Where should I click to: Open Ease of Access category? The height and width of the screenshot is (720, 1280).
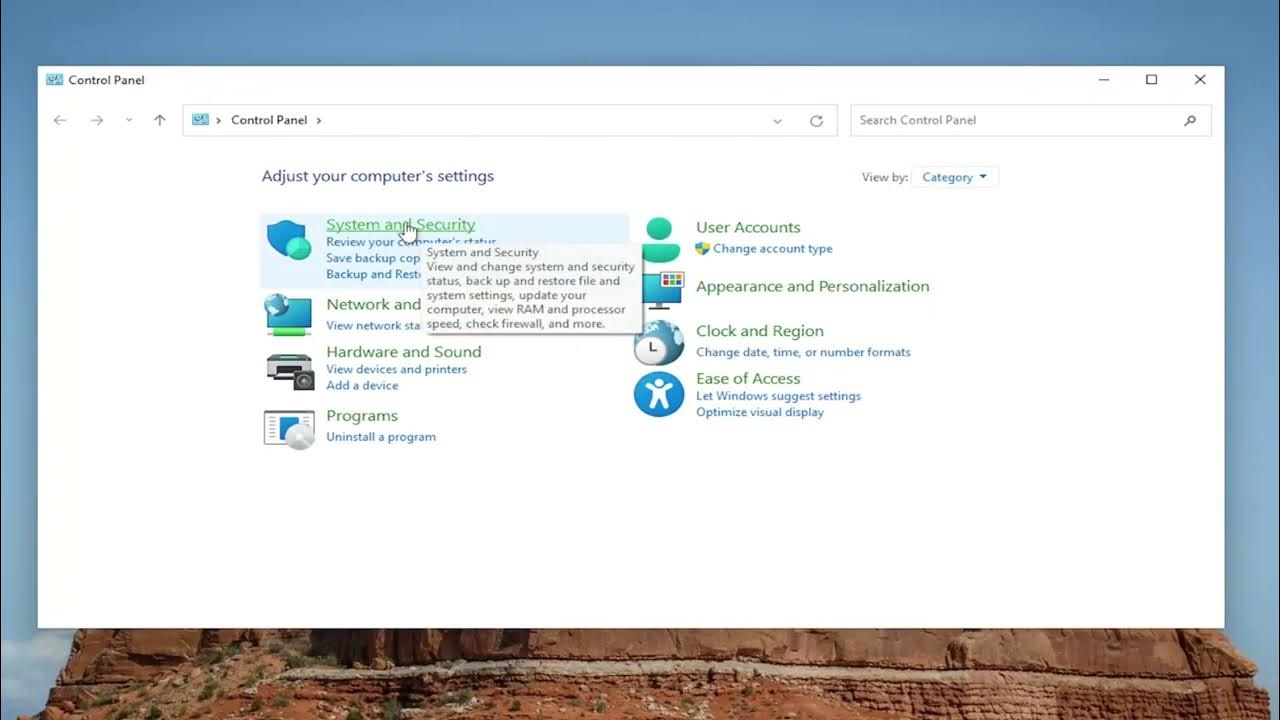click(x=748, y=379)
